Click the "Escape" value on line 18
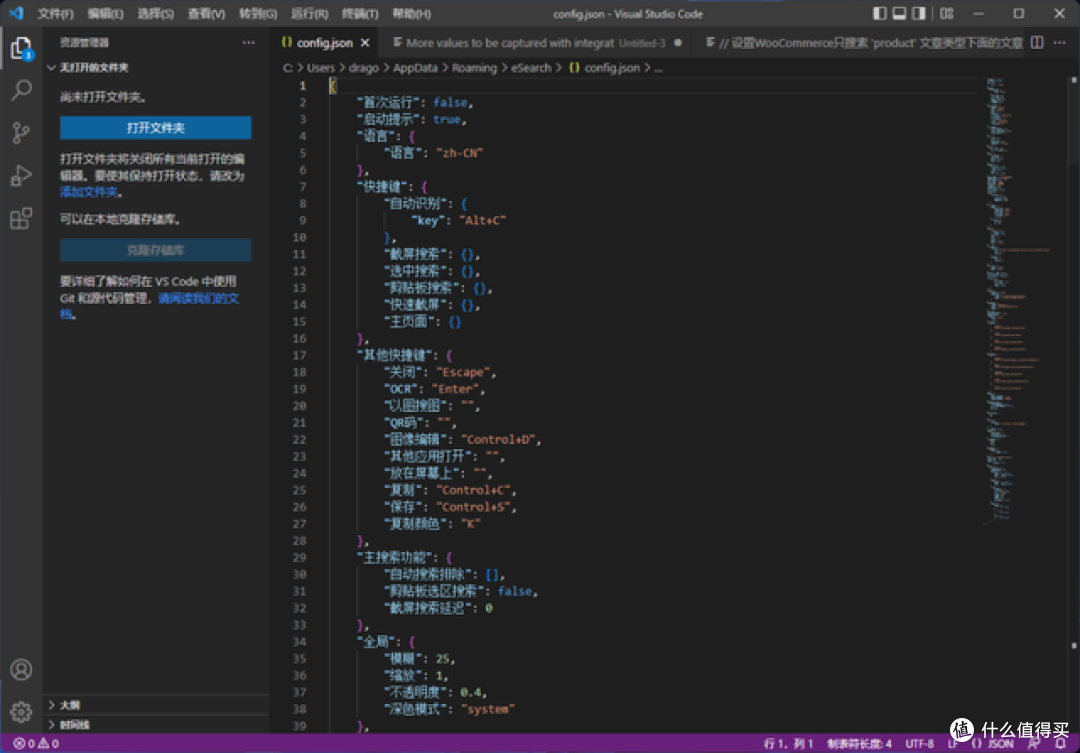The height and width of the screenshot is (753, 1080). pos(463,372)
